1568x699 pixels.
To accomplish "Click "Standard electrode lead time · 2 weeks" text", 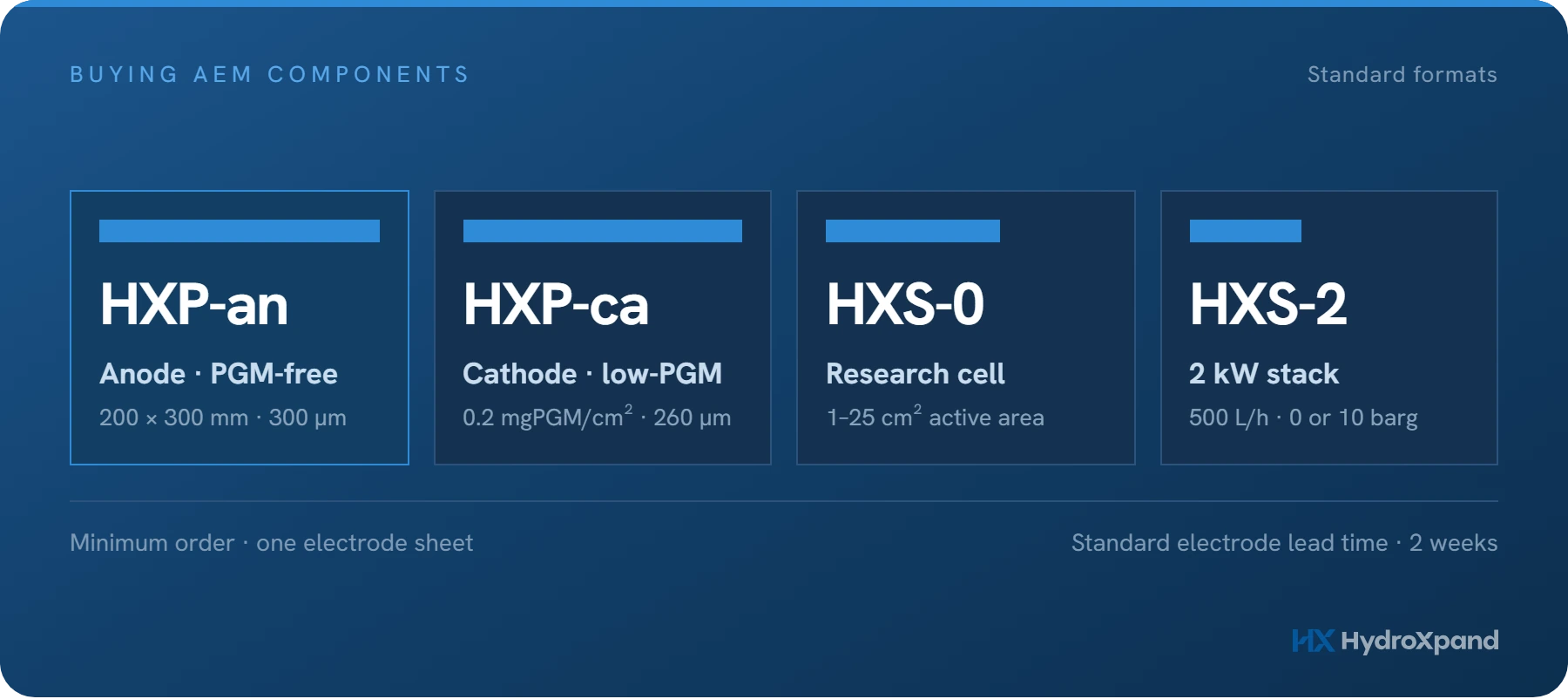I will click(x=1285, y=543).
